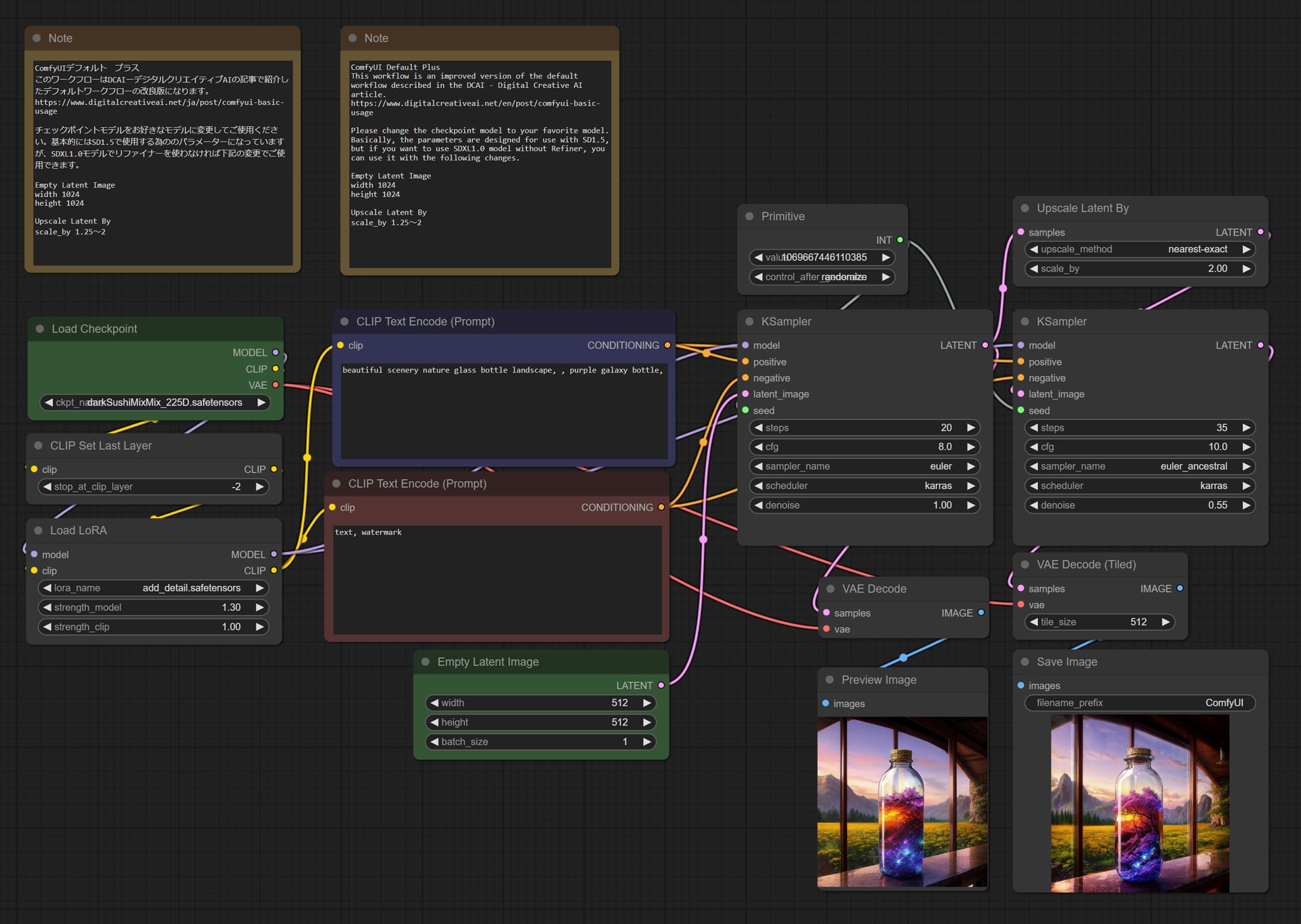Increase strength_model value with right arrow
Viewport: 1301px width, 924px height.
(260, 608)
